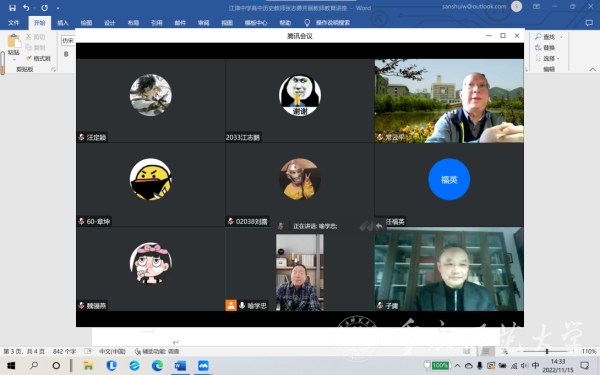Open the 审阅 review tab
The height and width of the screenshot is (375, 600).
204,23
